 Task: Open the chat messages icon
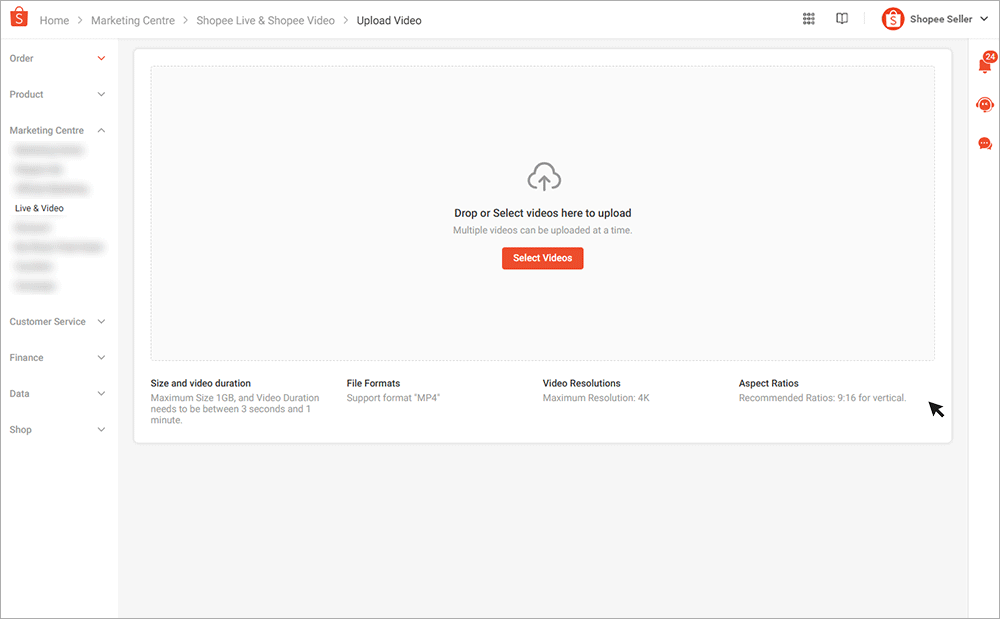tap(985, 143)
